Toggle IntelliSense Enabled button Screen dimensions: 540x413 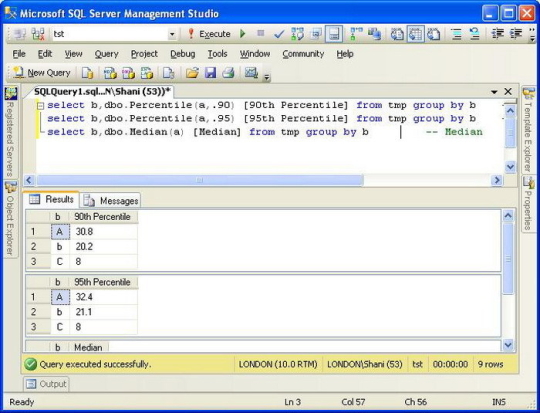click(334, 34)
